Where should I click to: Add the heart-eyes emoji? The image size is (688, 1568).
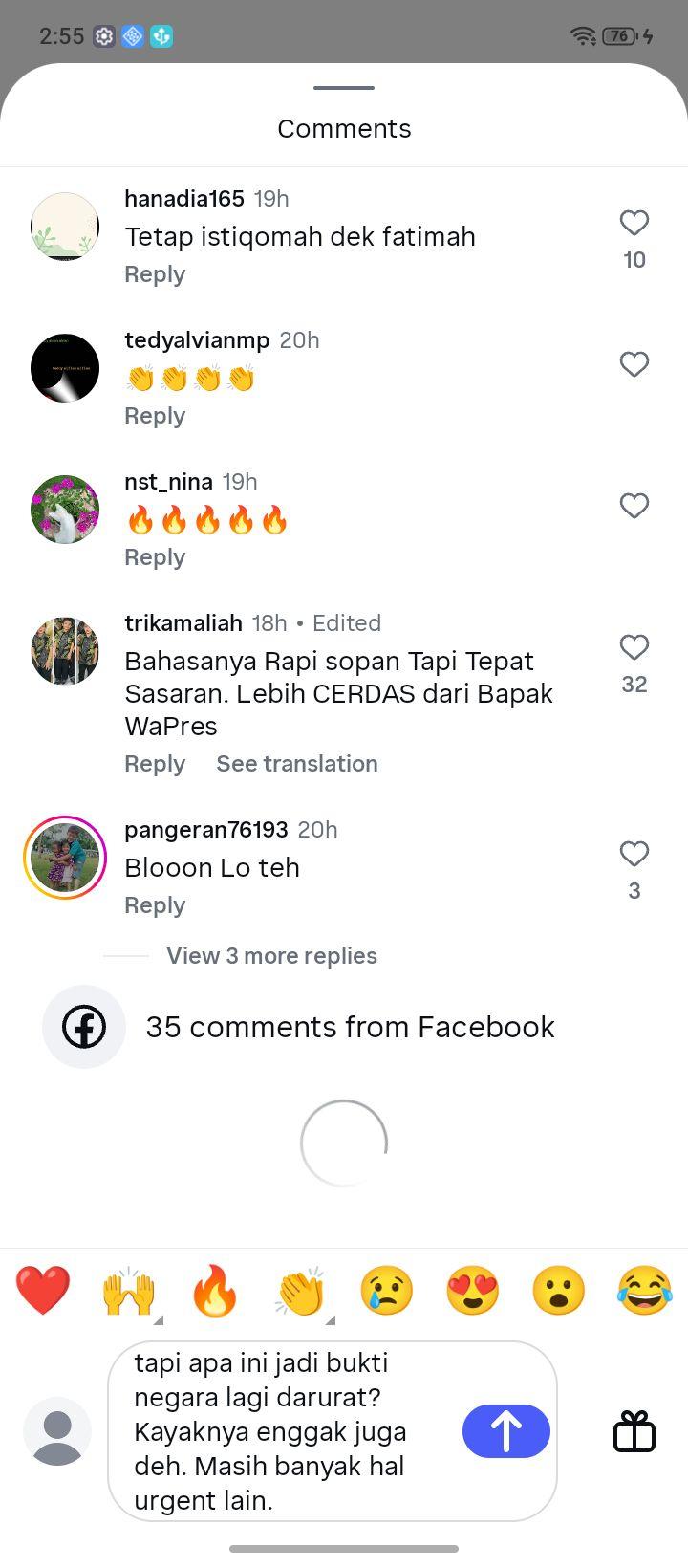pyautogui.click(x=473, y=1290)
